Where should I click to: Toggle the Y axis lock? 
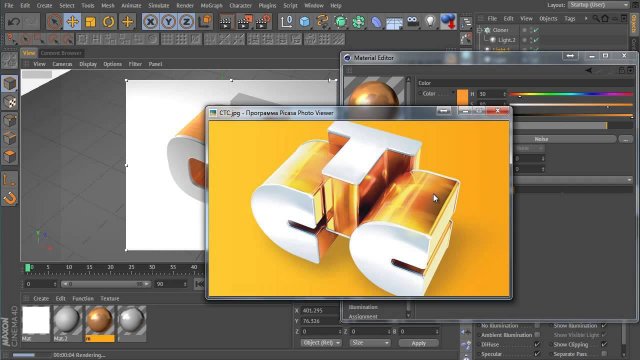[168, 22]
